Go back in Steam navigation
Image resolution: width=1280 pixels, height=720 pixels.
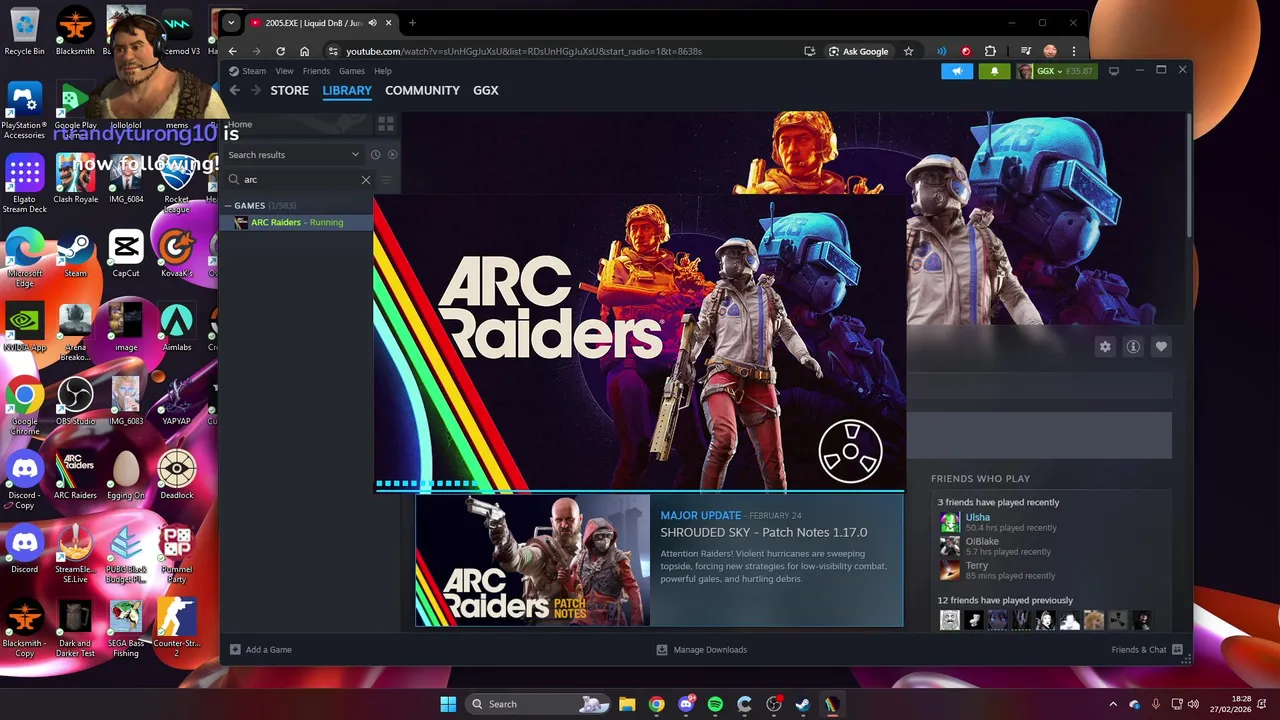click(x=234, y=90)
